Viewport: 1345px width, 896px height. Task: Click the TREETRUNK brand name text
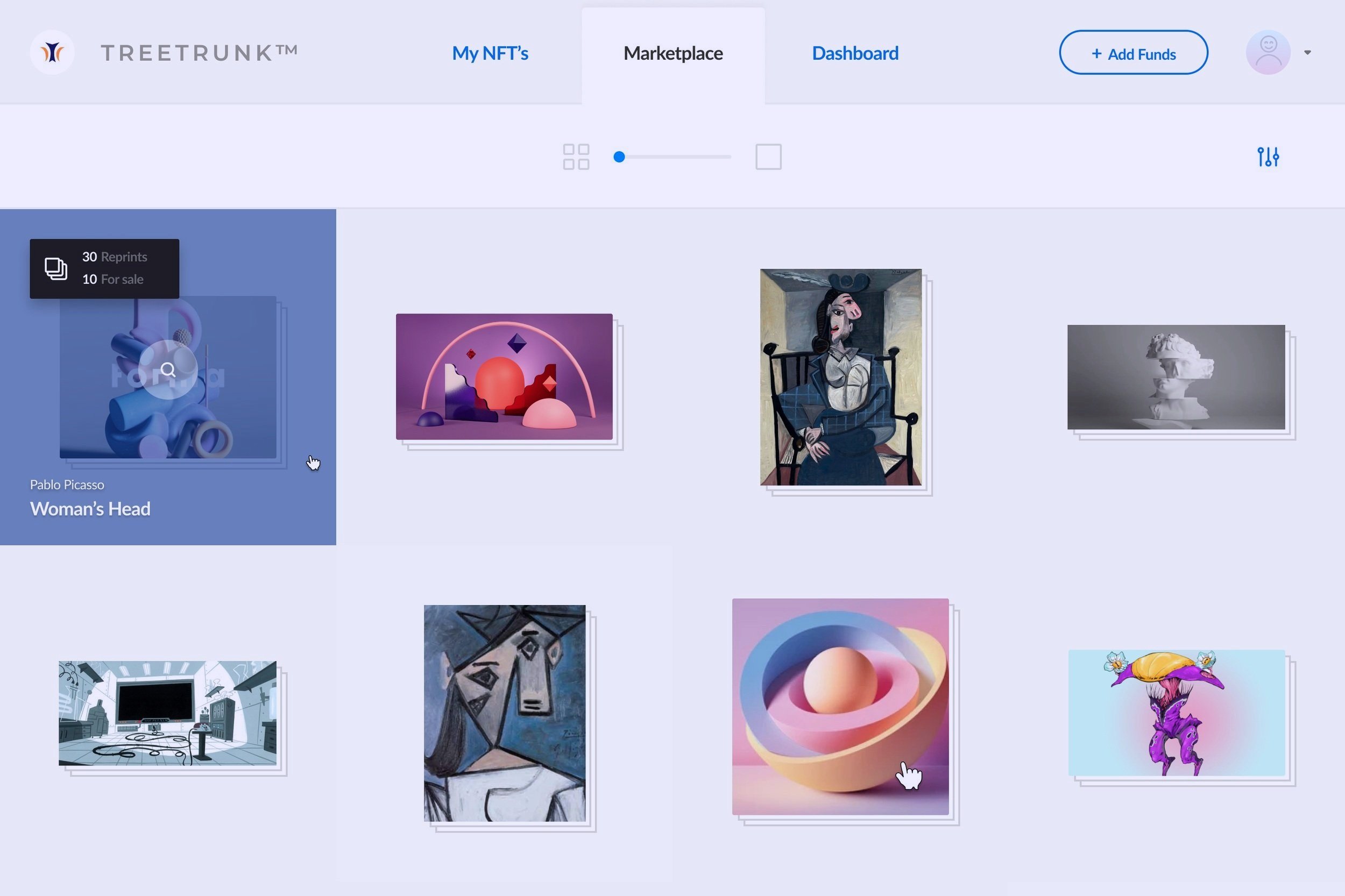coord(200,53)
